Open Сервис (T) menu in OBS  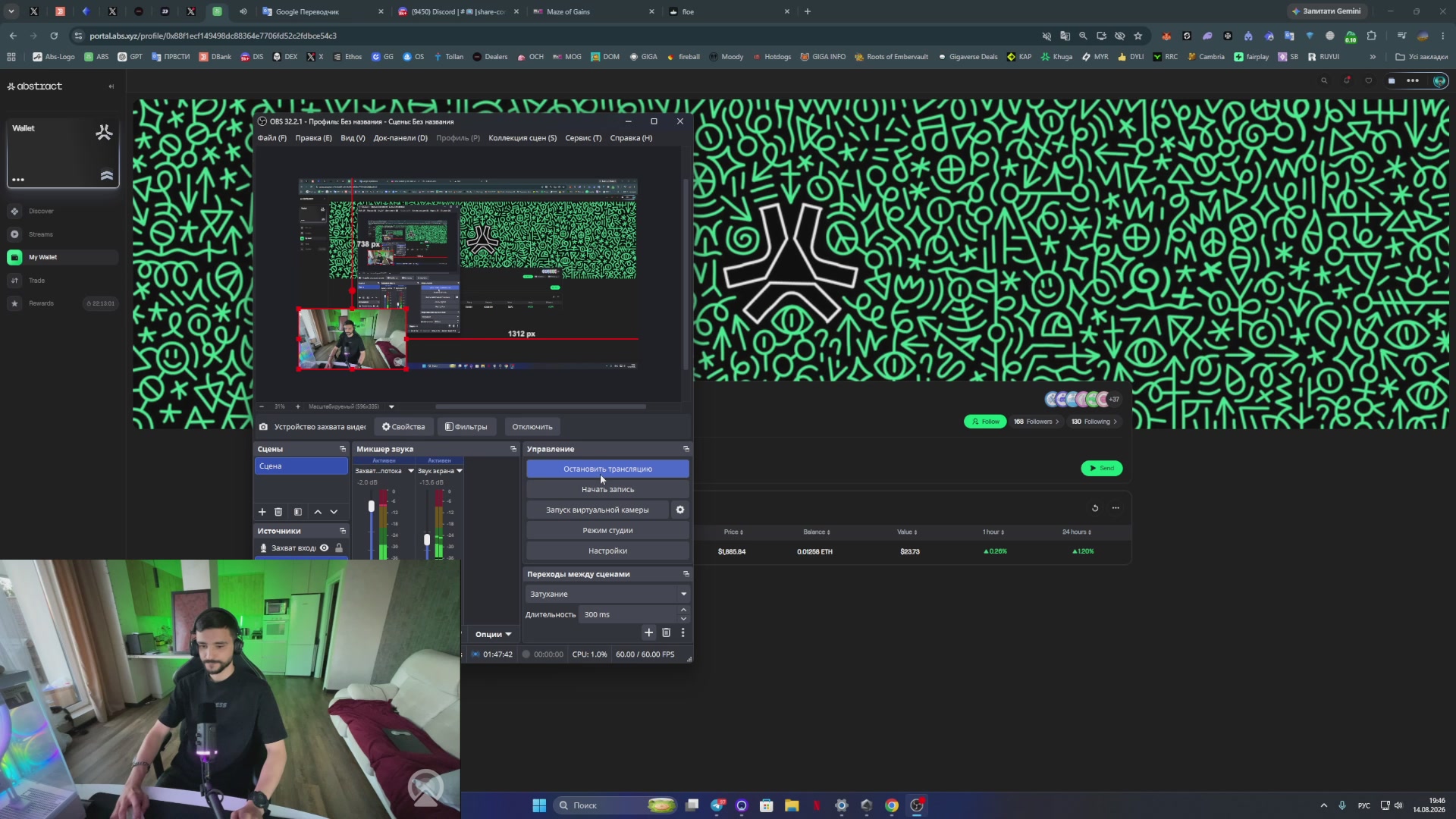click(x=583, y=138)
